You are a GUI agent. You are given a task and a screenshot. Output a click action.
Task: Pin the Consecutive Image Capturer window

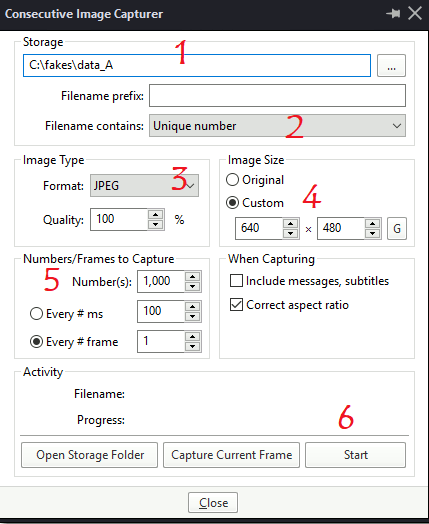point(393,14)
